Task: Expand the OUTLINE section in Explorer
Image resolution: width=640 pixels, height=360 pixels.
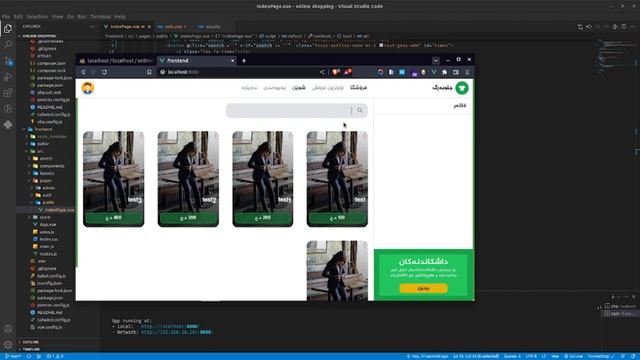Action: [31, 342]
